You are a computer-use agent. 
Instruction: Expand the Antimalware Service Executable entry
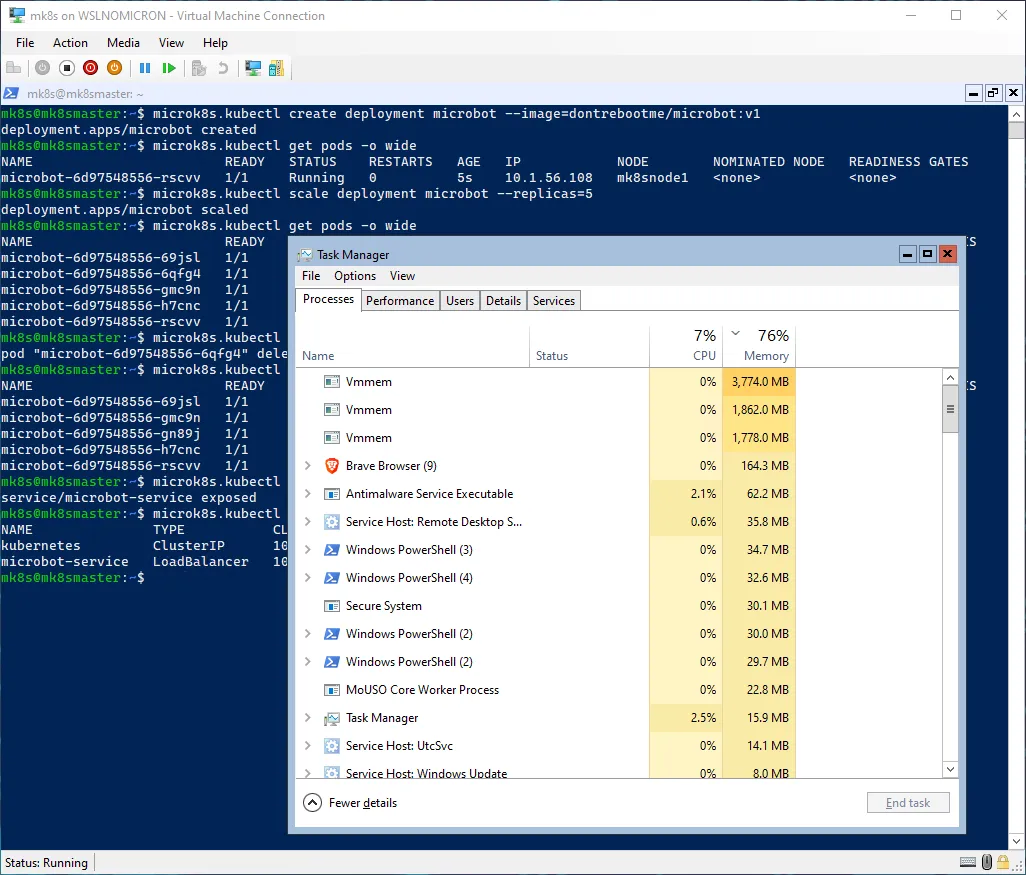click(308, 494)
